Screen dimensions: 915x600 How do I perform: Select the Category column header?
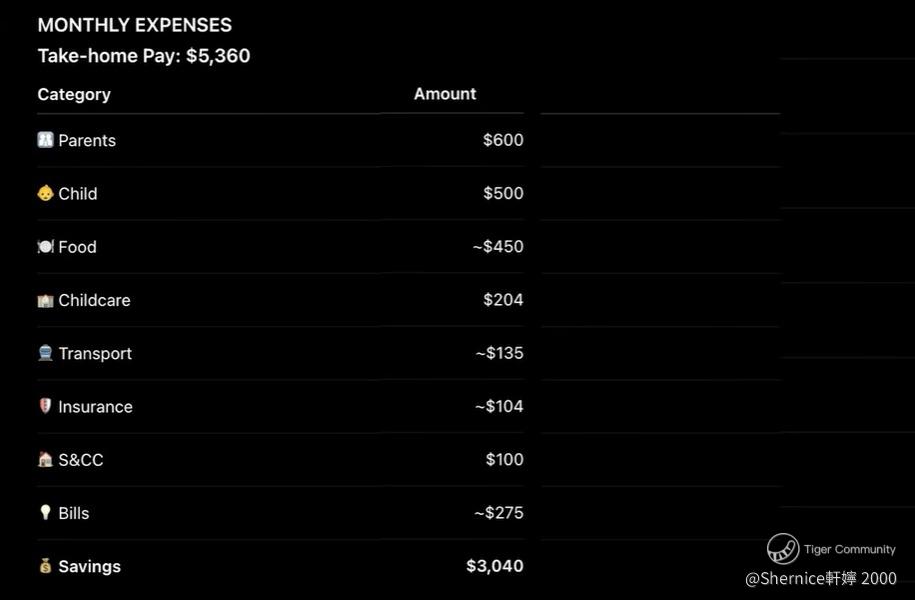point(74,94)
